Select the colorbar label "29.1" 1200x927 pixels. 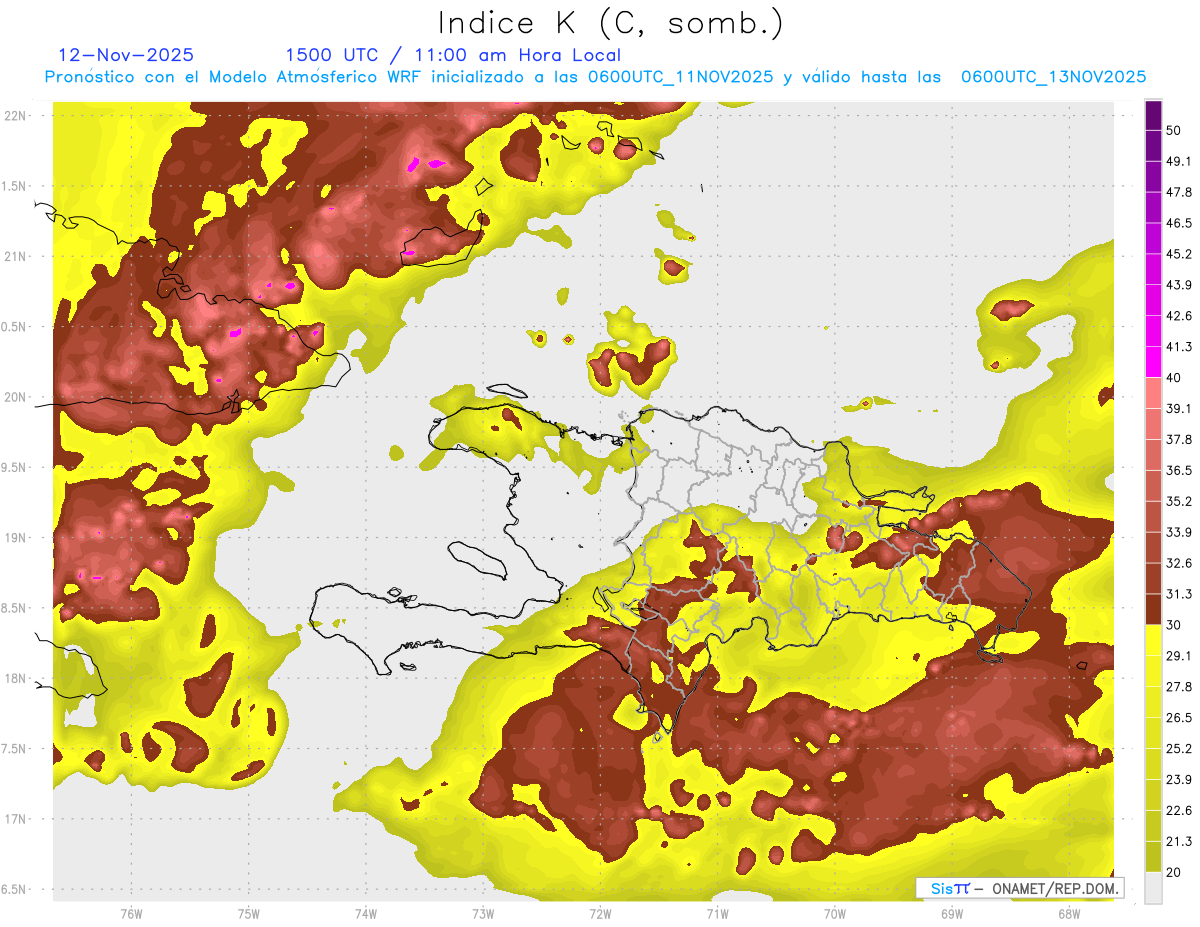[x=1179, y=656]
